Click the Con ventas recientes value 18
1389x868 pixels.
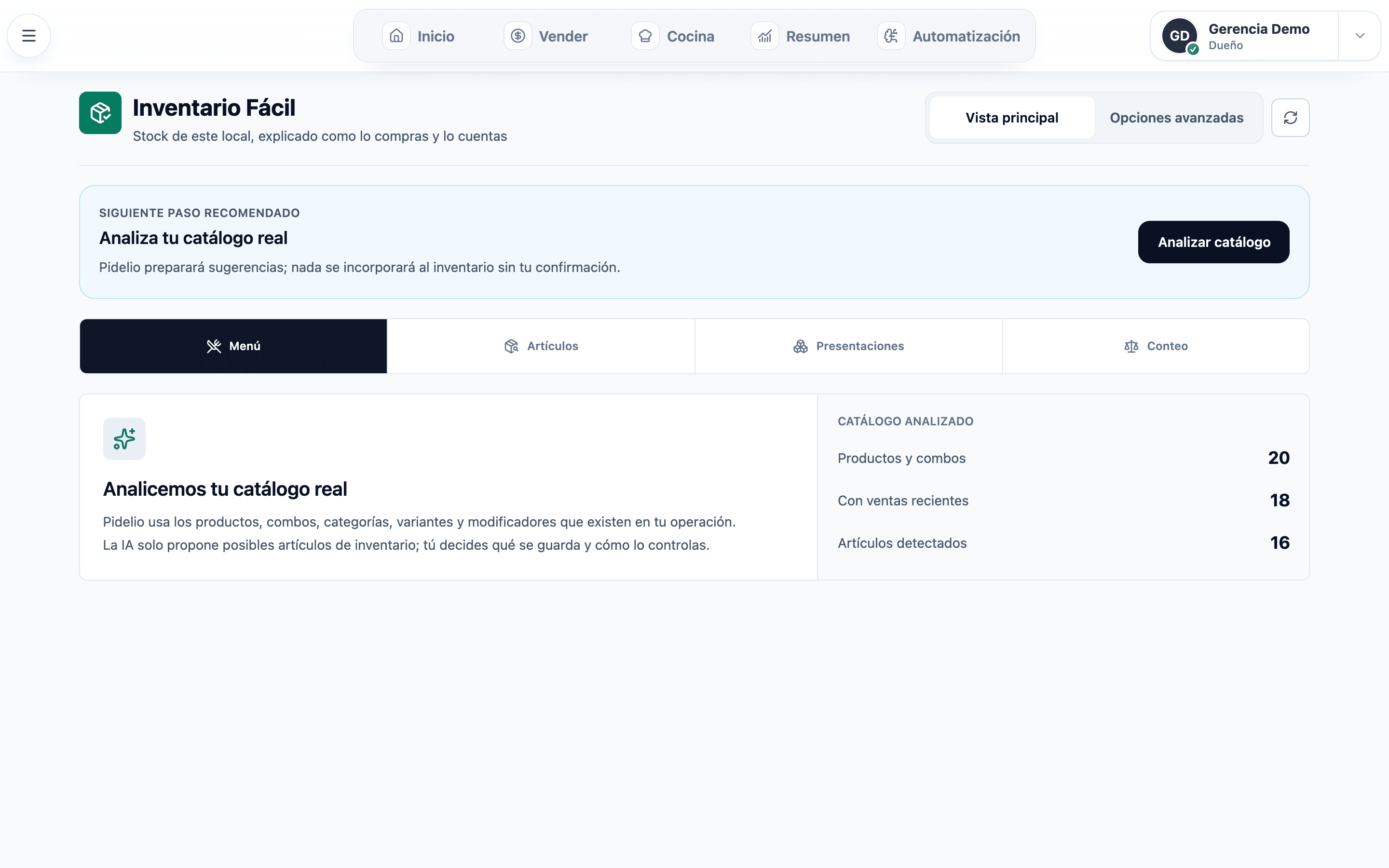tap(1280, 501)
